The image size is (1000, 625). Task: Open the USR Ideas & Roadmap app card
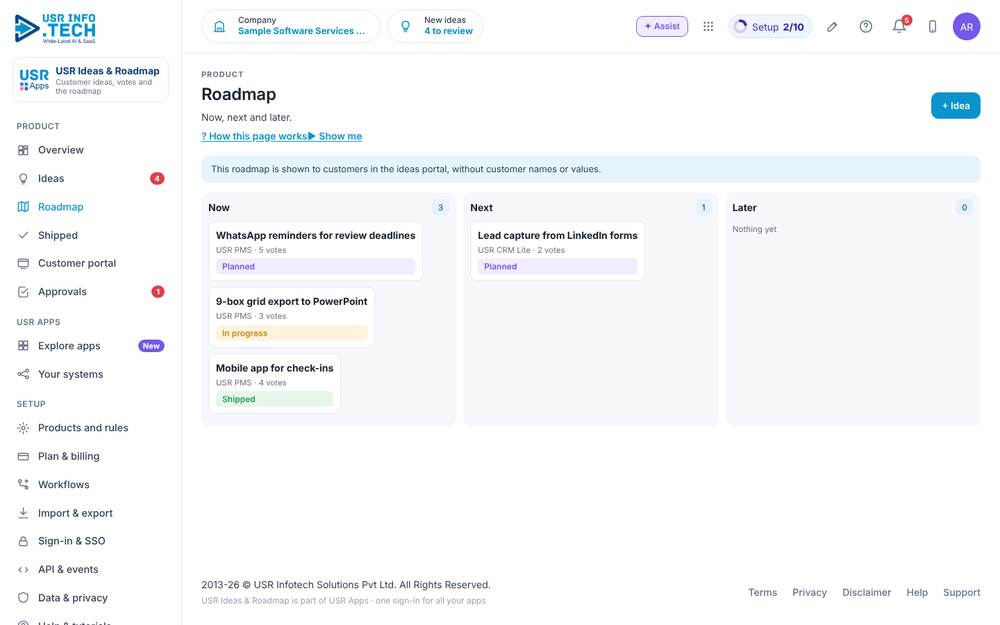coord(91,80)
